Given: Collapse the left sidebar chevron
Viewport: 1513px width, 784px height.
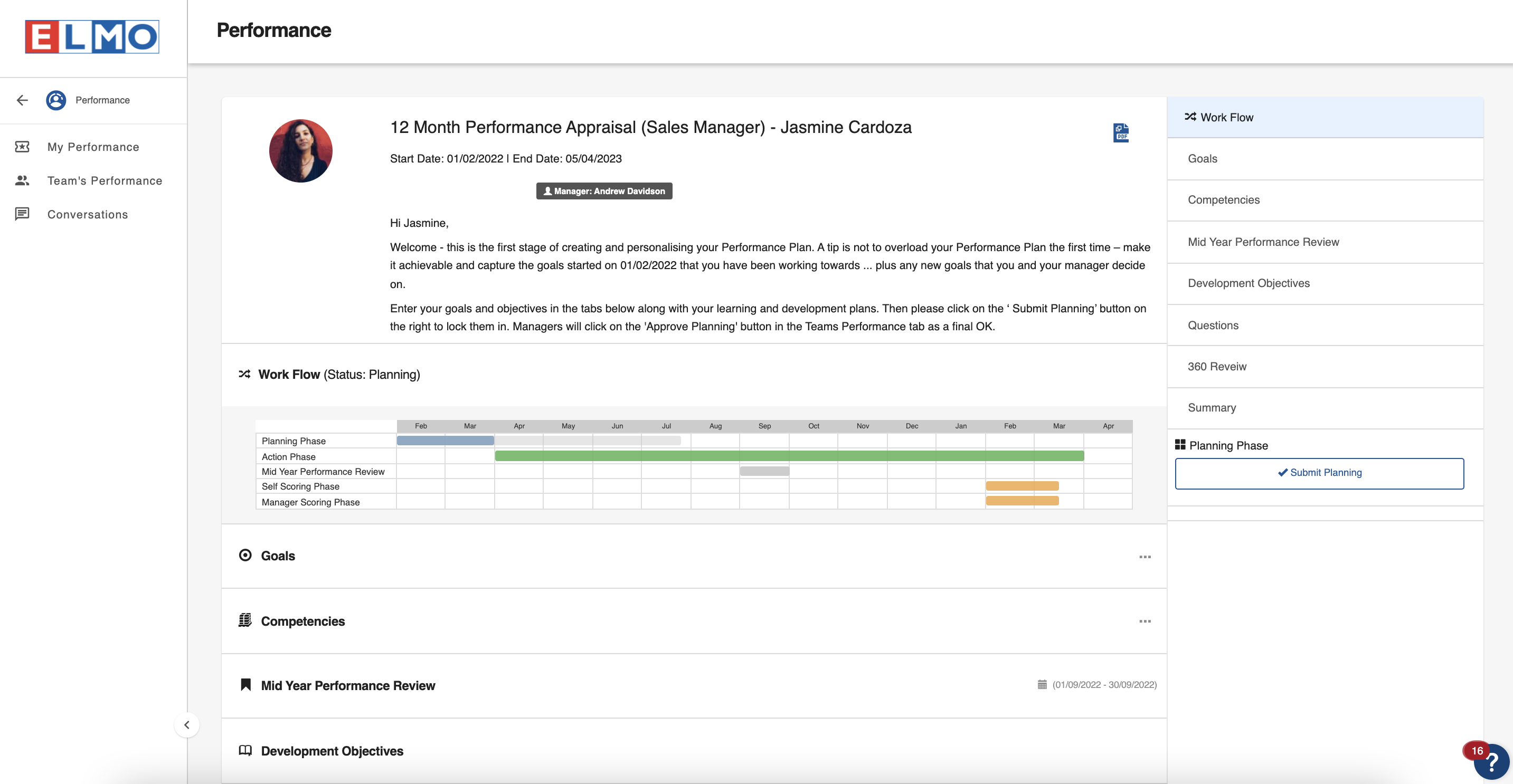Looking at the screenshot, I should point(187,725).
